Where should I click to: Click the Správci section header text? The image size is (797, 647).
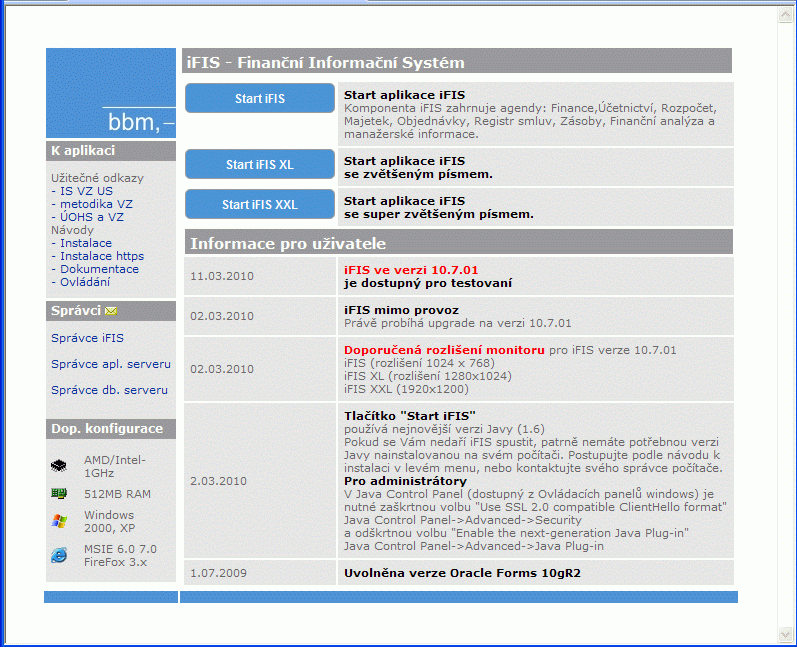76,311
